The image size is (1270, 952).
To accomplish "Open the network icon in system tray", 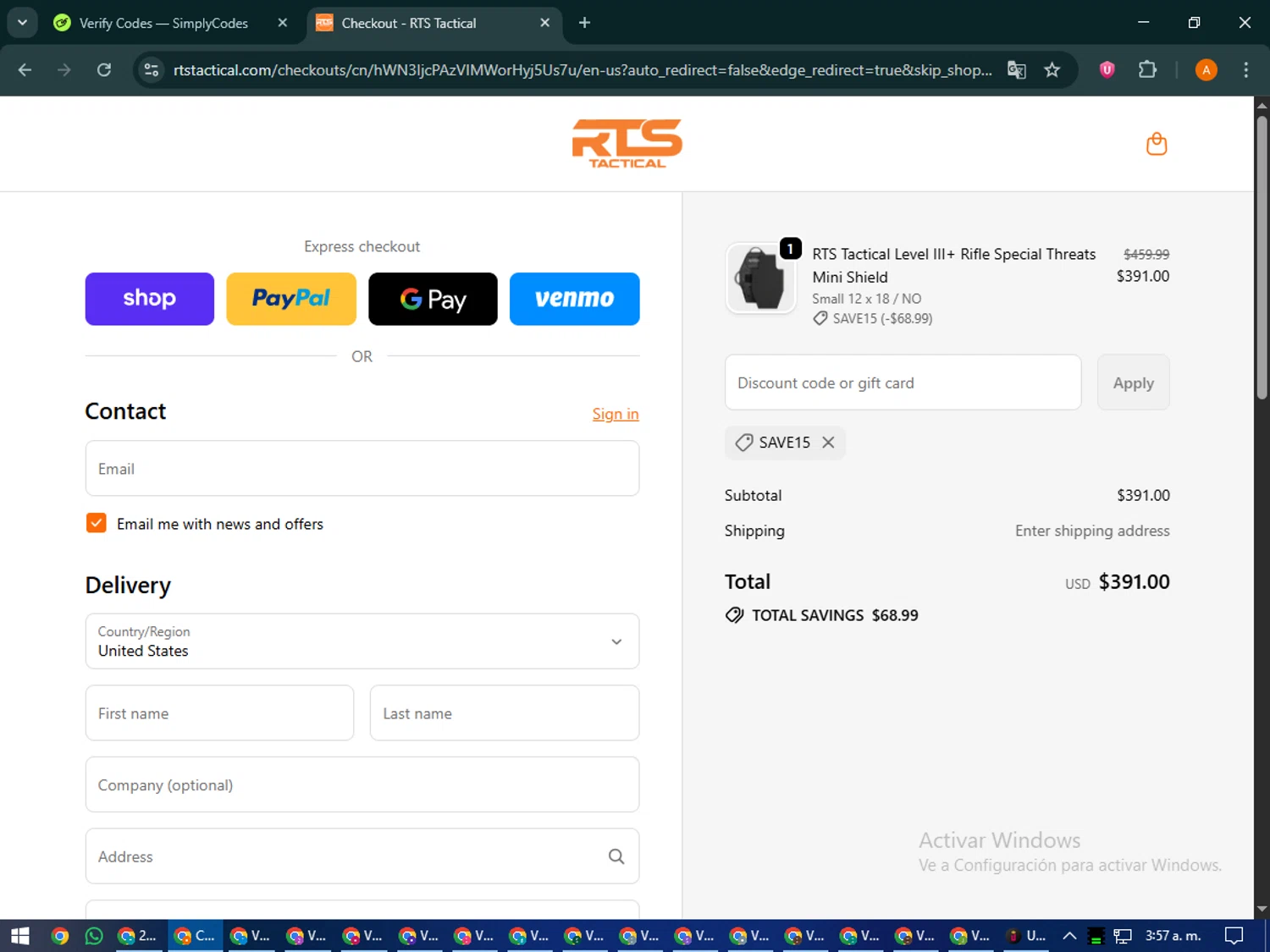I will 1123,935.
